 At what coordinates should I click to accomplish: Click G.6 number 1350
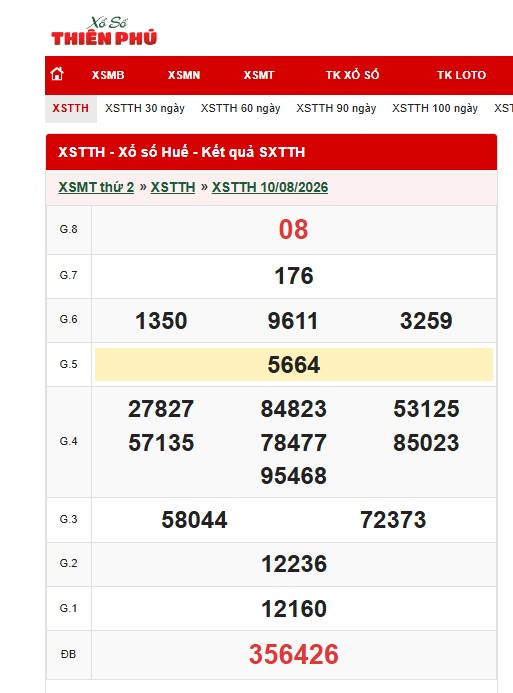(x=161, y=321)
